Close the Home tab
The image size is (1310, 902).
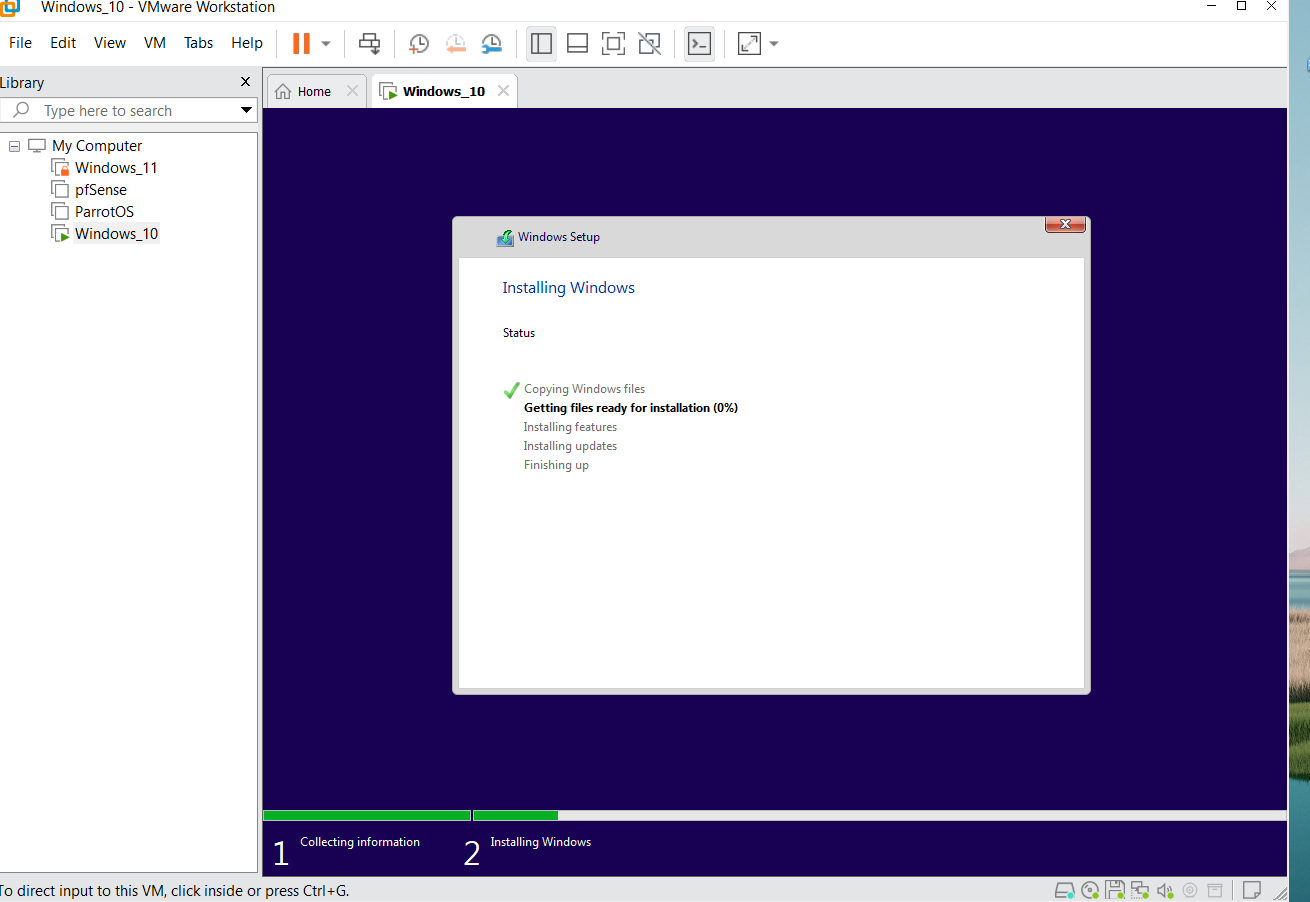[352, 91]
